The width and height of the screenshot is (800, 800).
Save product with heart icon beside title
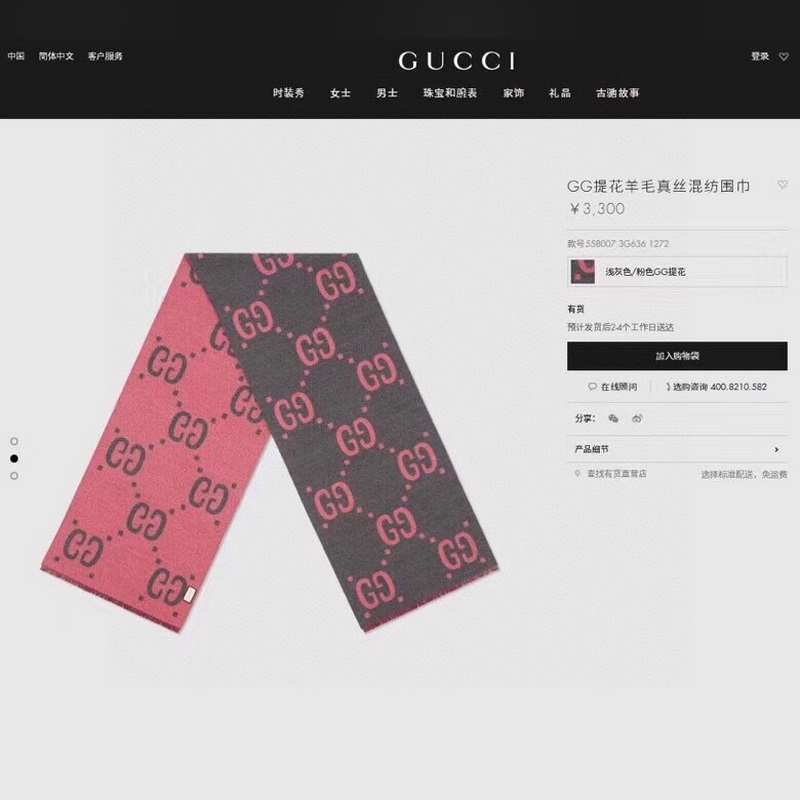pyautogui.click(x=782, y=184)
